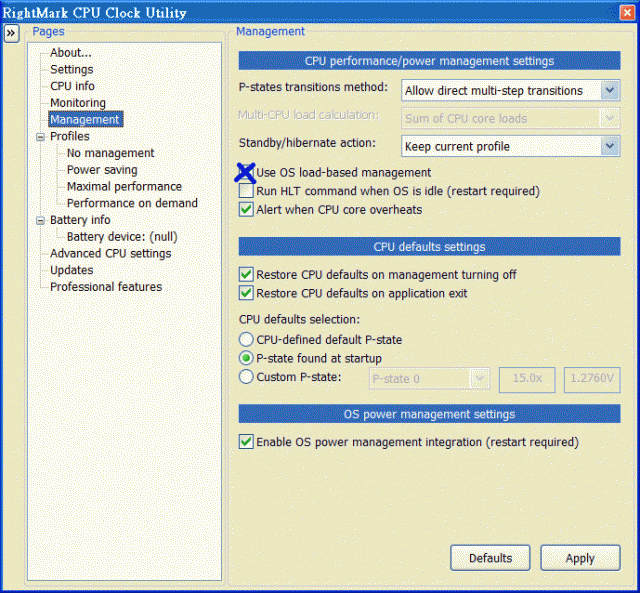Open the P-state 0 dropdown
Screen dimensions: 640x593
pyautogui.click(x=429, y=379)
